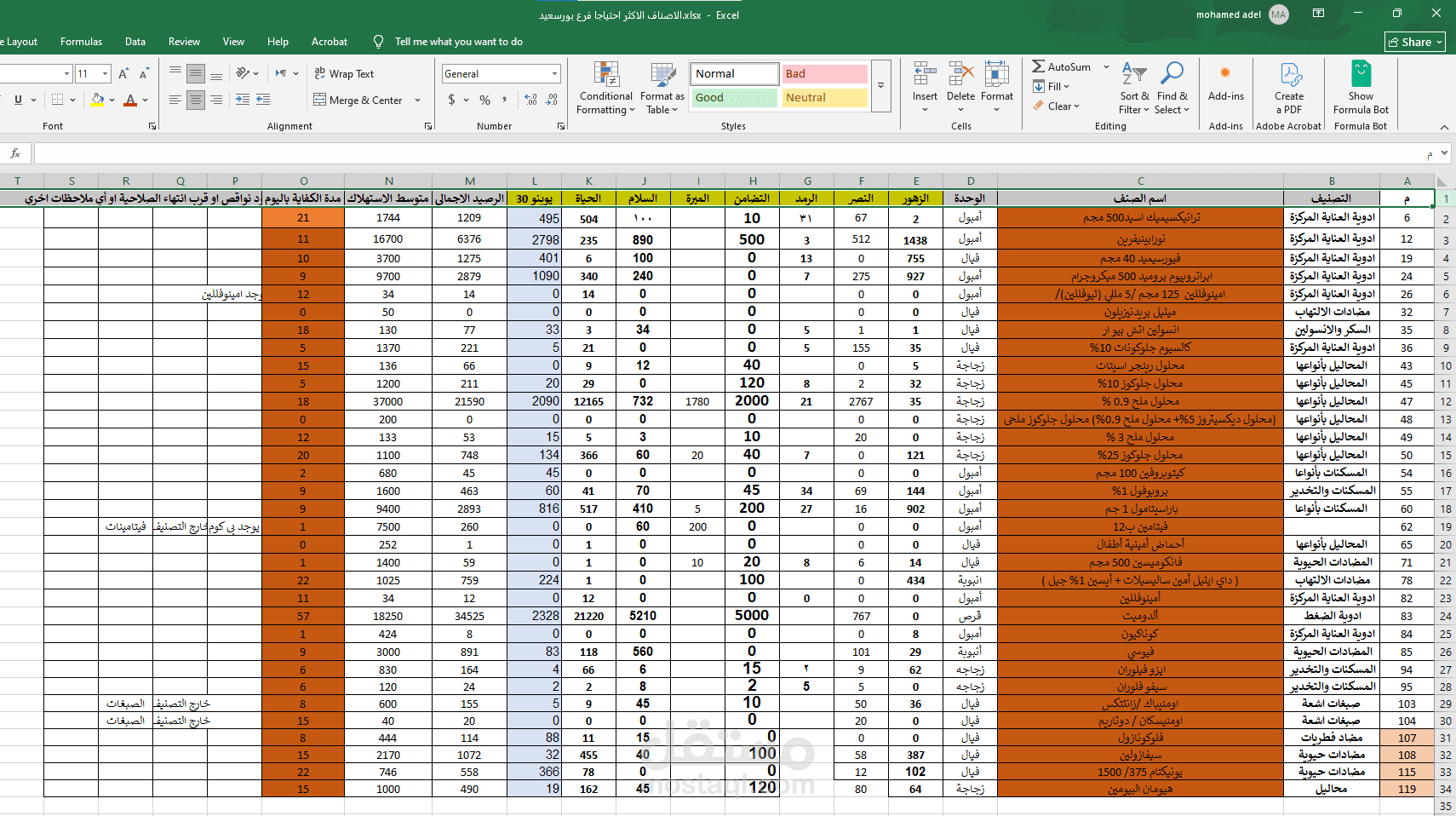Image resolution: width=1456 pixels, height=816 pixels.
Task: Open the Clear menu
Action: pos(1056,106)
